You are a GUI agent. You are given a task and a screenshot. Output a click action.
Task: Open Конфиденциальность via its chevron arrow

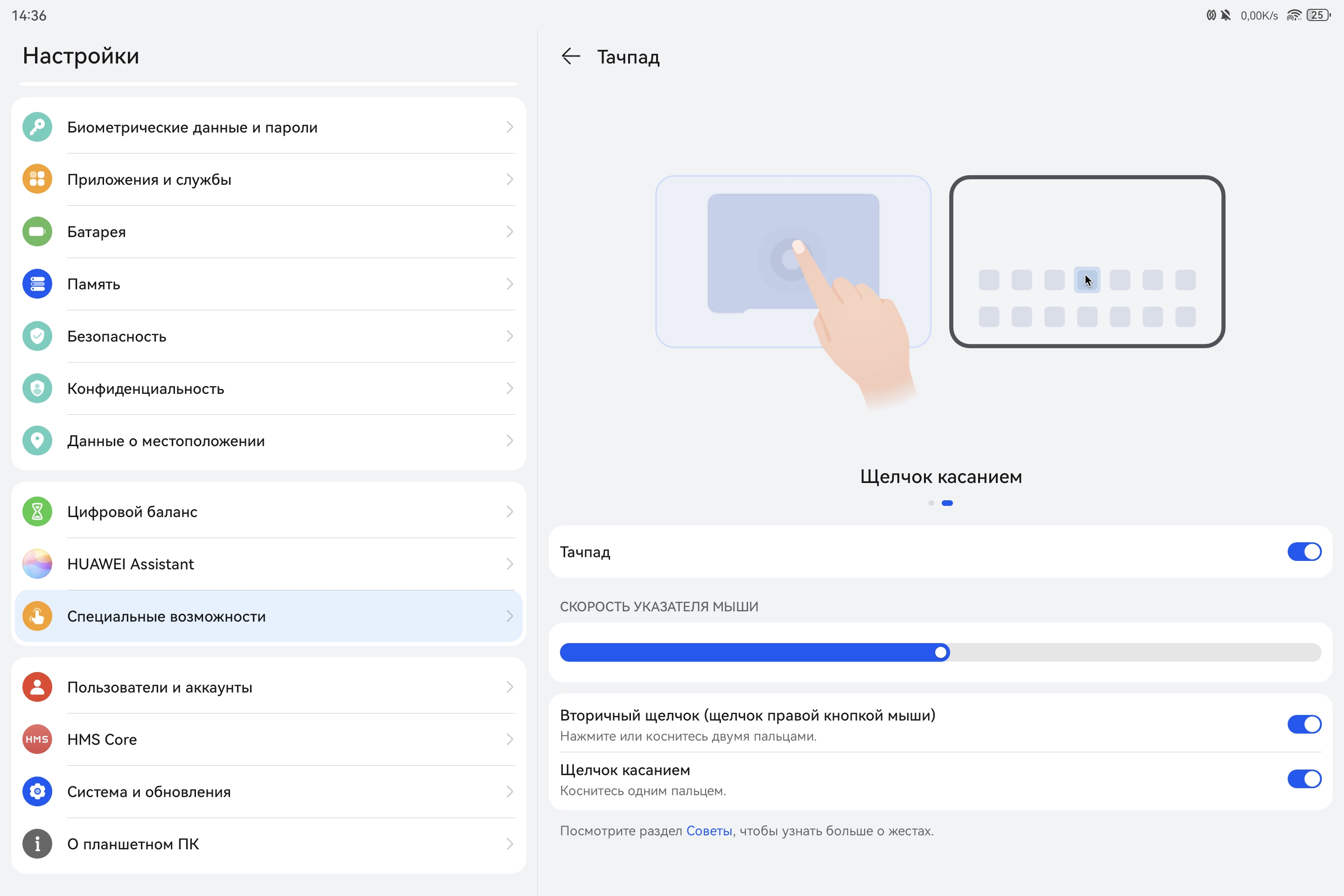(509, 389)
